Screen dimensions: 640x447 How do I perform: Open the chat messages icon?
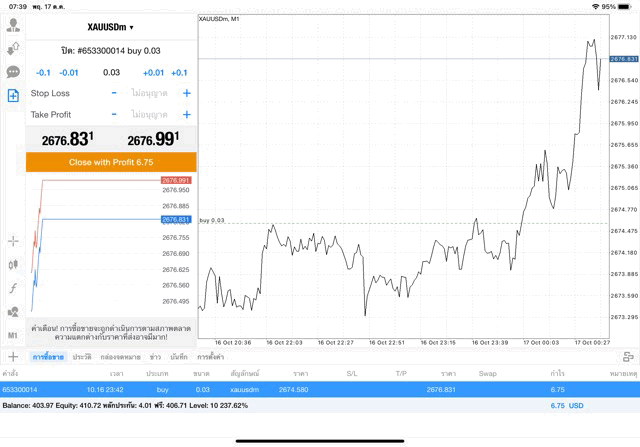[13, 72]
